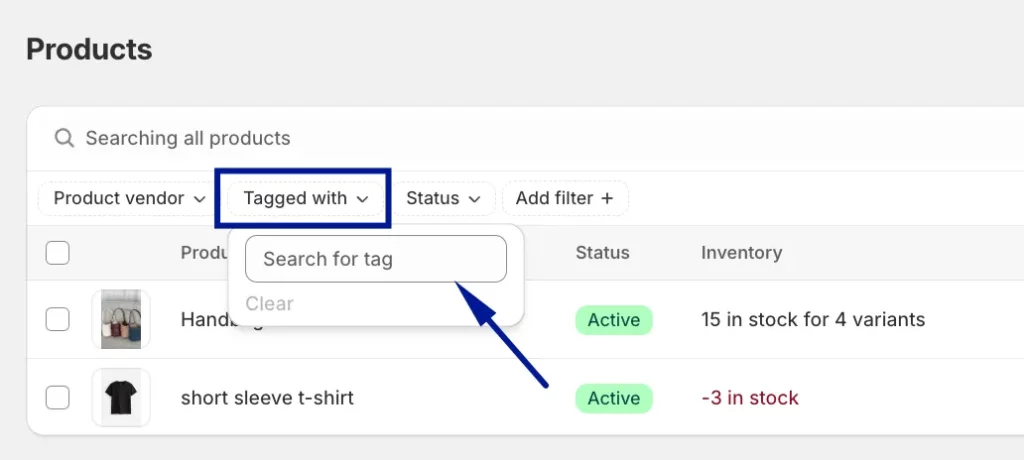Open the short sleeve t-shirt thumbnail

[121, 398]
